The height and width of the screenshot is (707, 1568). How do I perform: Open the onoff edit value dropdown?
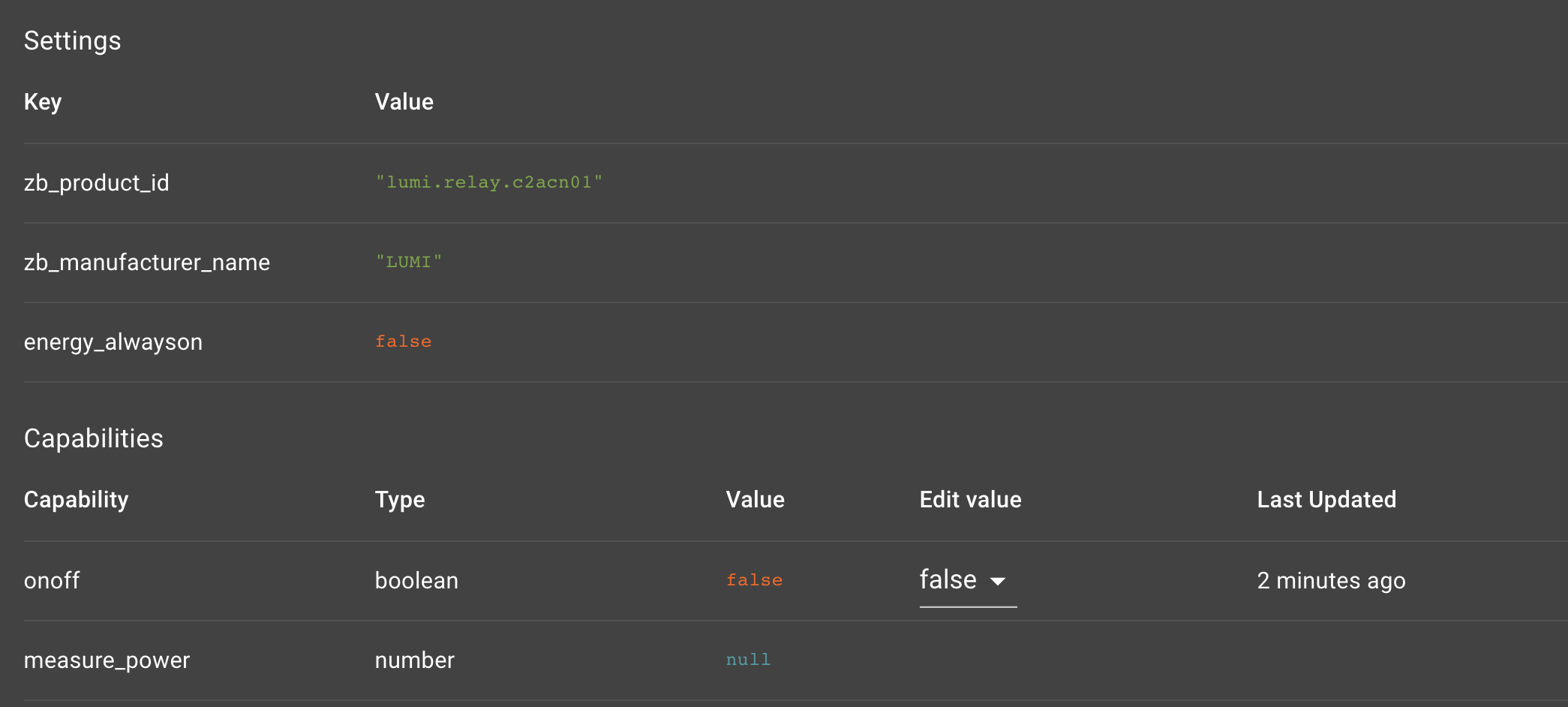click(x=967, y=580)
